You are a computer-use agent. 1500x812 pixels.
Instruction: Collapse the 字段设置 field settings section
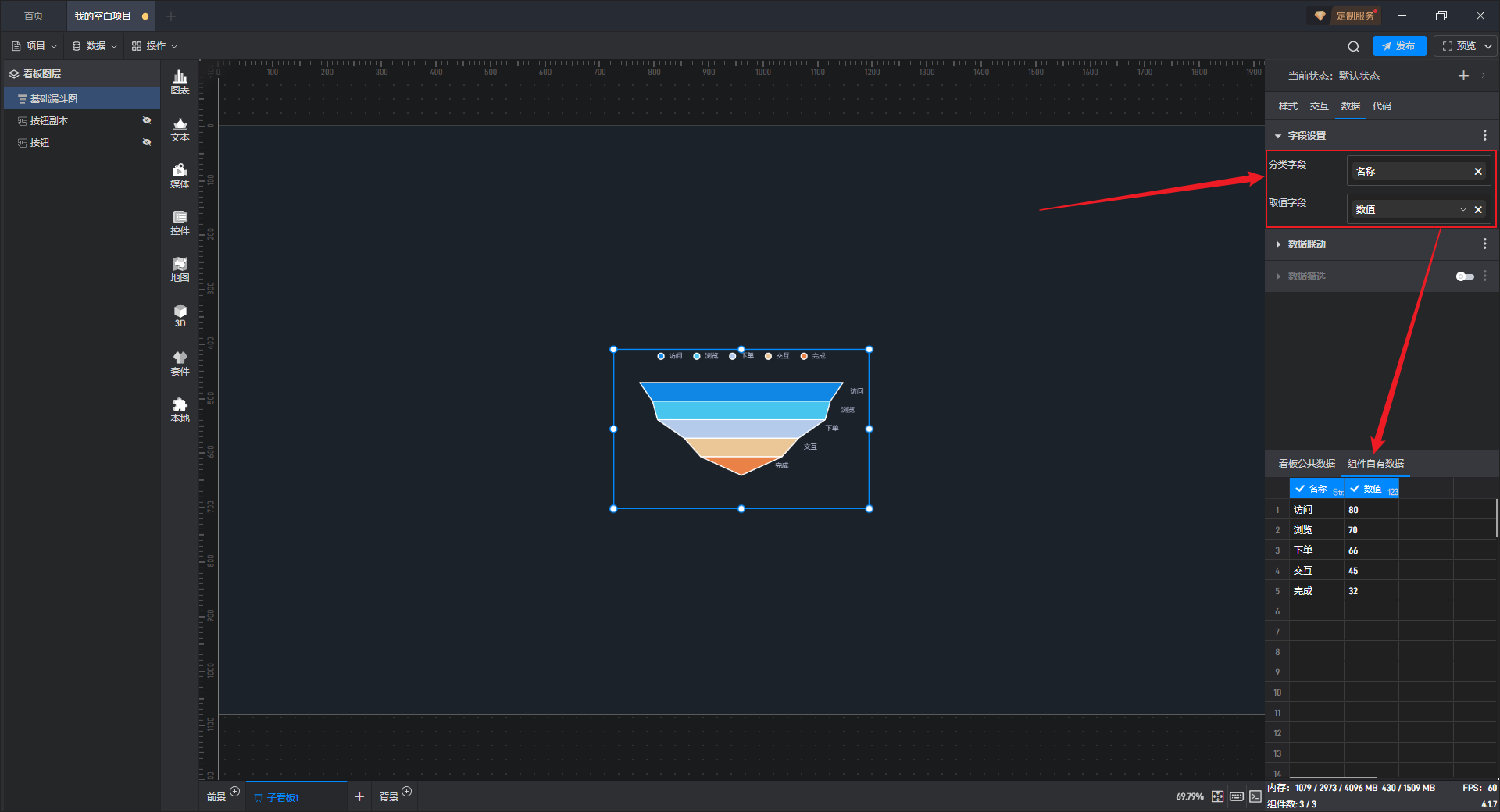1278,136
